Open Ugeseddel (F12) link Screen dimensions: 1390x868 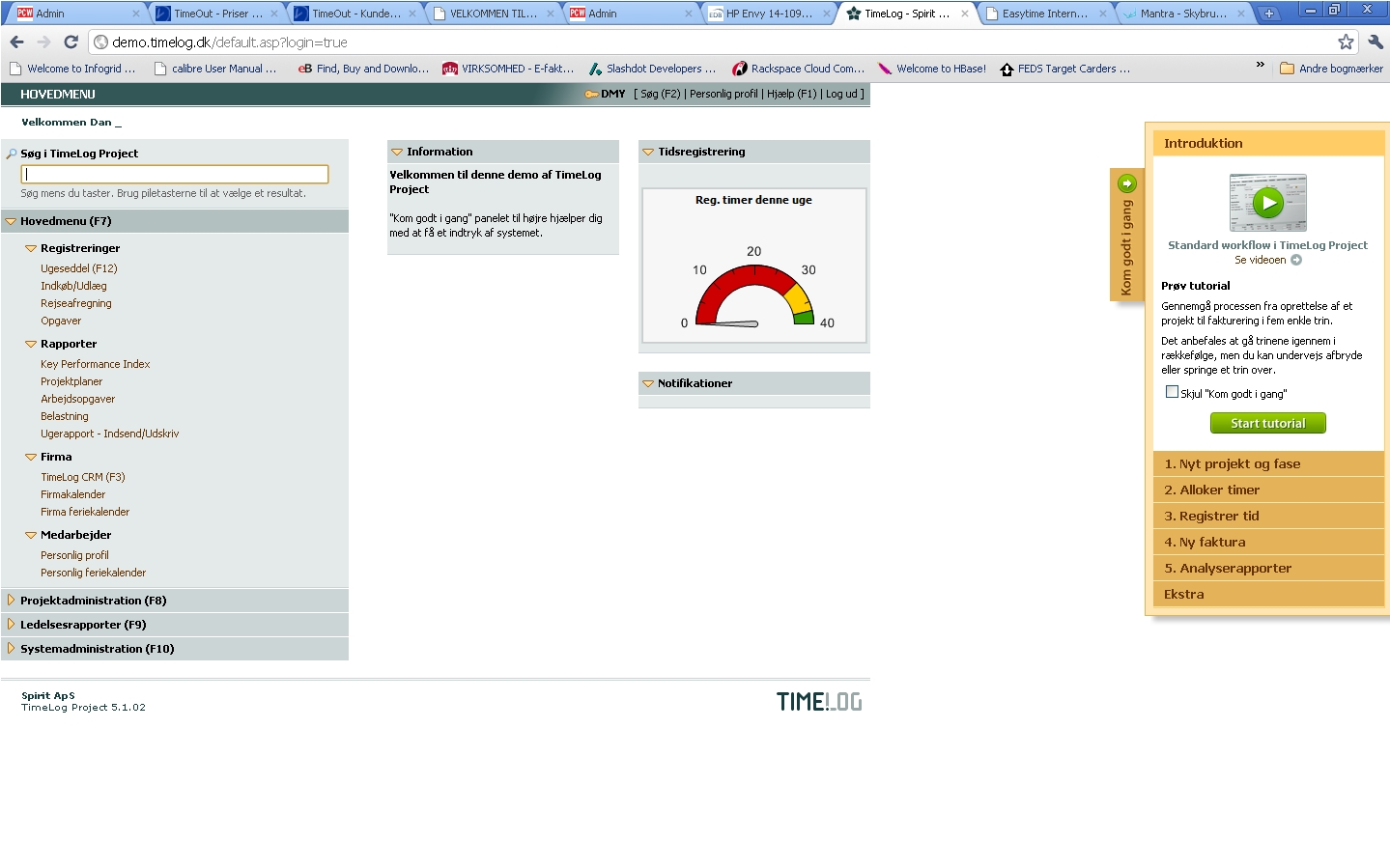coord(79,268)
